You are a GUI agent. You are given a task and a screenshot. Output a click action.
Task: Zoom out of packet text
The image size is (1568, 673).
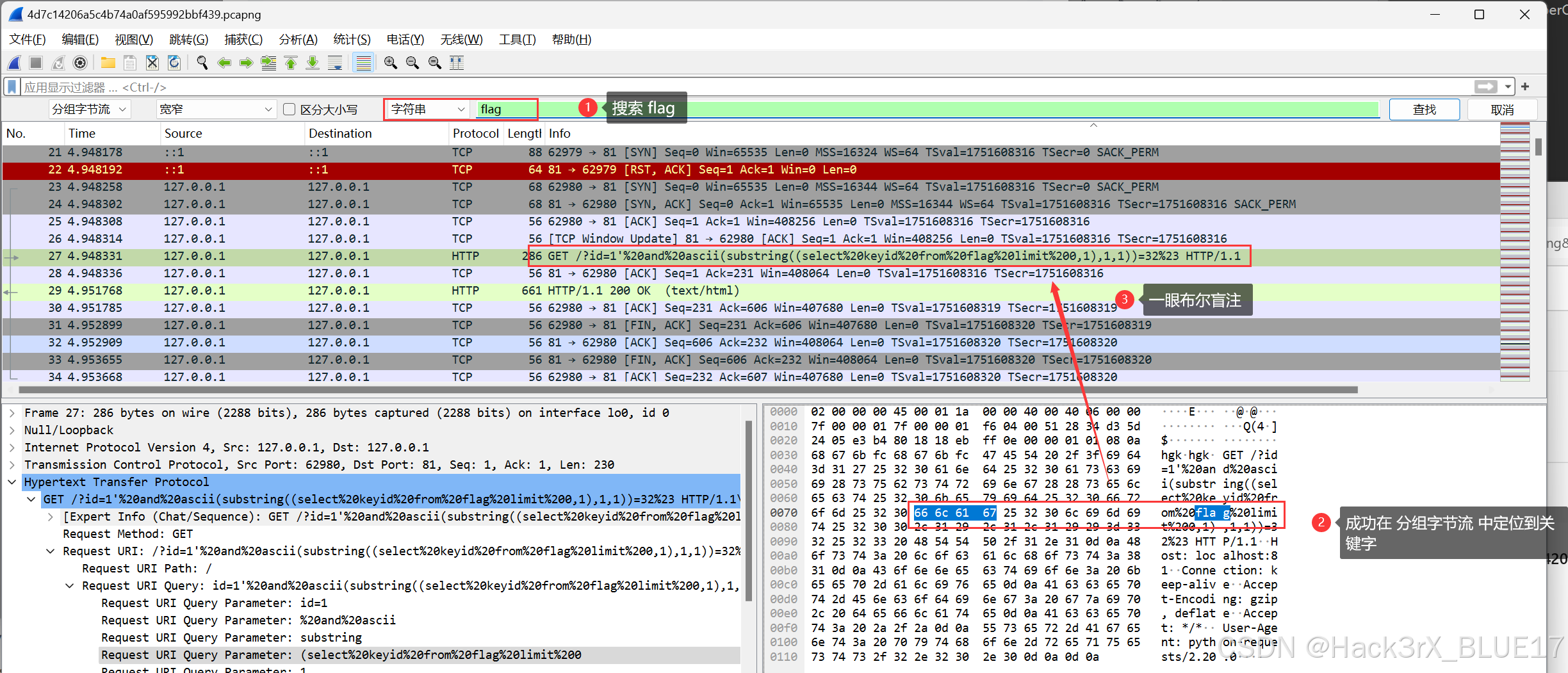(x=412, y=63)
